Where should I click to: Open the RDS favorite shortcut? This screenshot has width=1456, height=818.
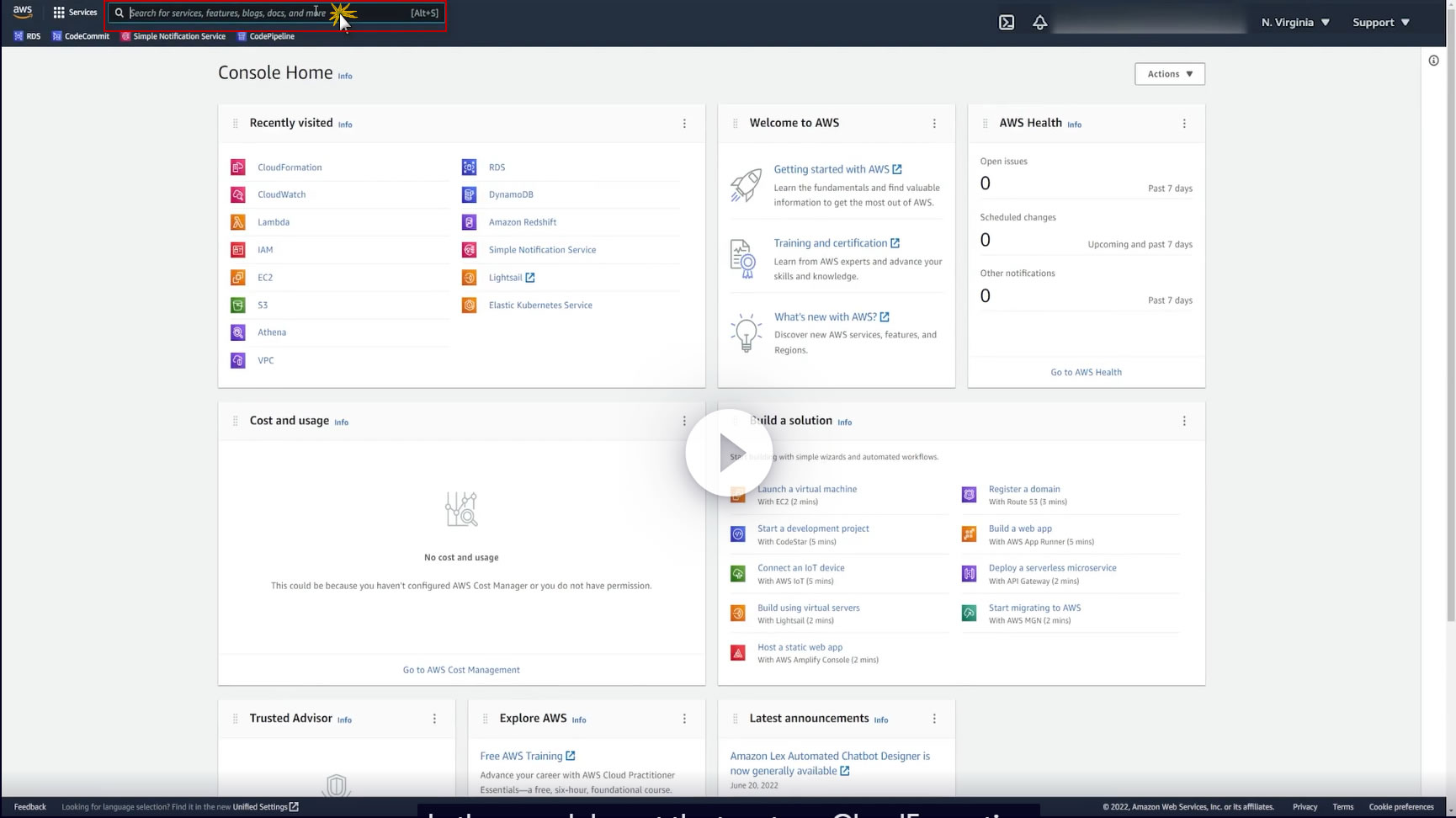coord(27,36)
